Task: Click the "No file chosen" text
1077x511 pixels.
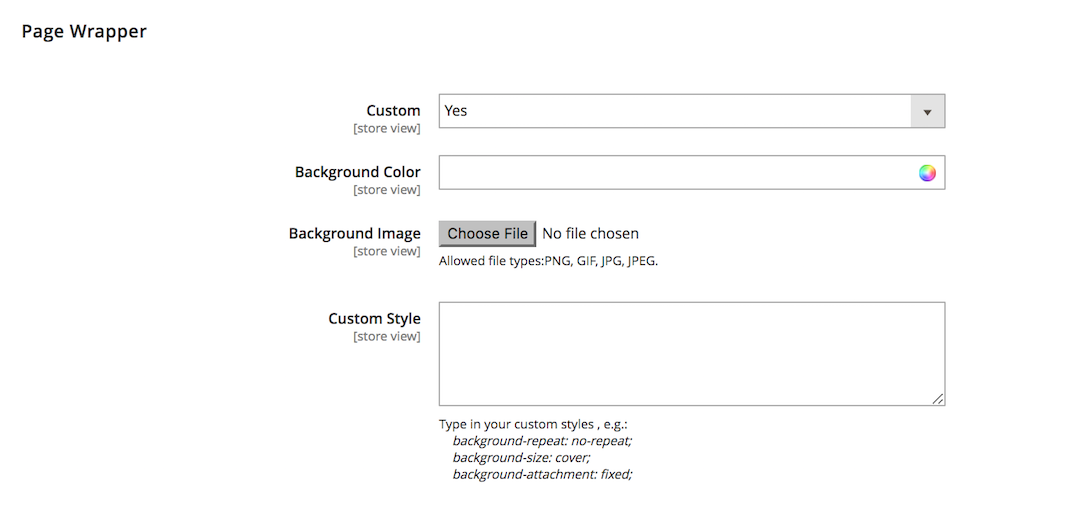Action: click(x=590, y=234)
